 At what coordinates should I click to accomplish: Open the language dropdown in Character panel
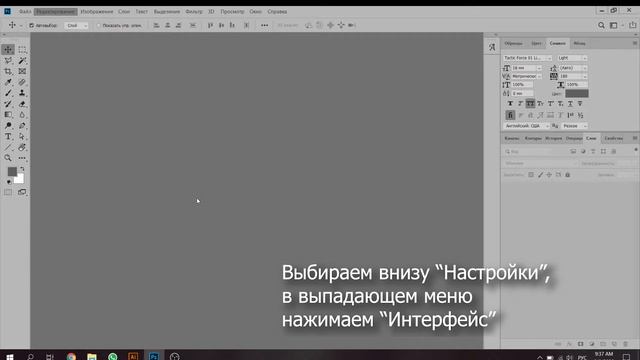527,126
